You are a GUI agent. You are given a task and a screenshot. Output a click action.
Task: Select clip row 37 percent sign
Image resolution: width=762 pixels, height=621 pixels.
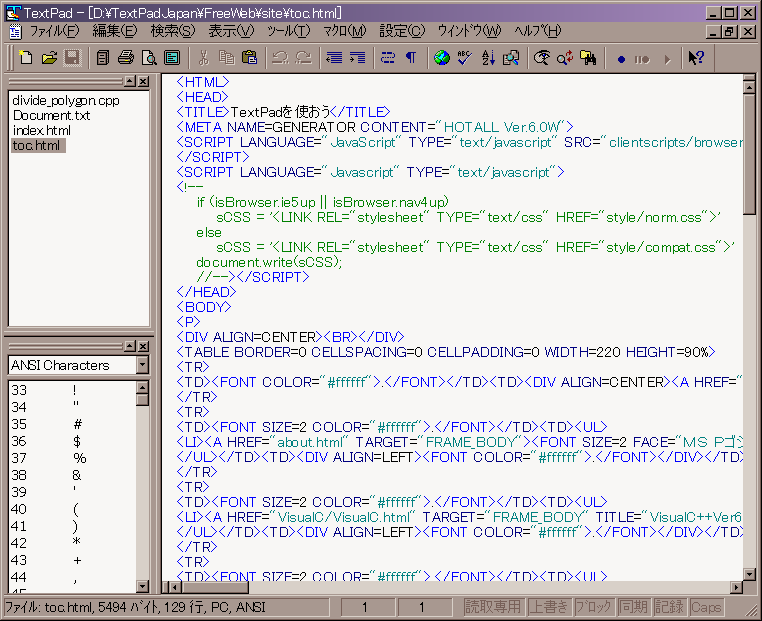pos(73,458)
